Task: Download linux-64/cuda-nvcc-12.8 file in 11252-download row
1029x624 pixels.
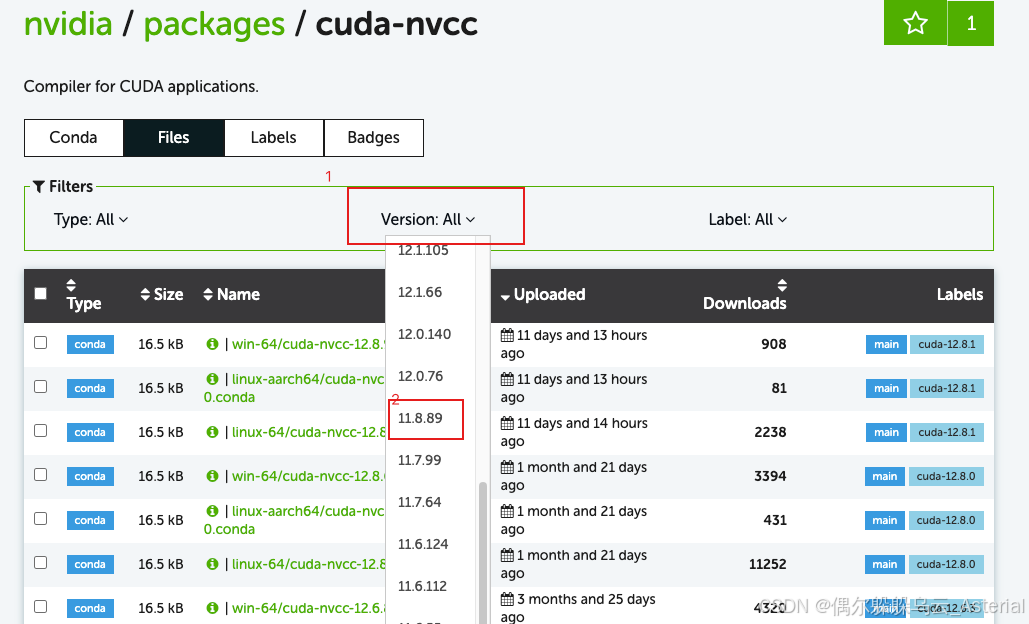Action: pos(308,564)
